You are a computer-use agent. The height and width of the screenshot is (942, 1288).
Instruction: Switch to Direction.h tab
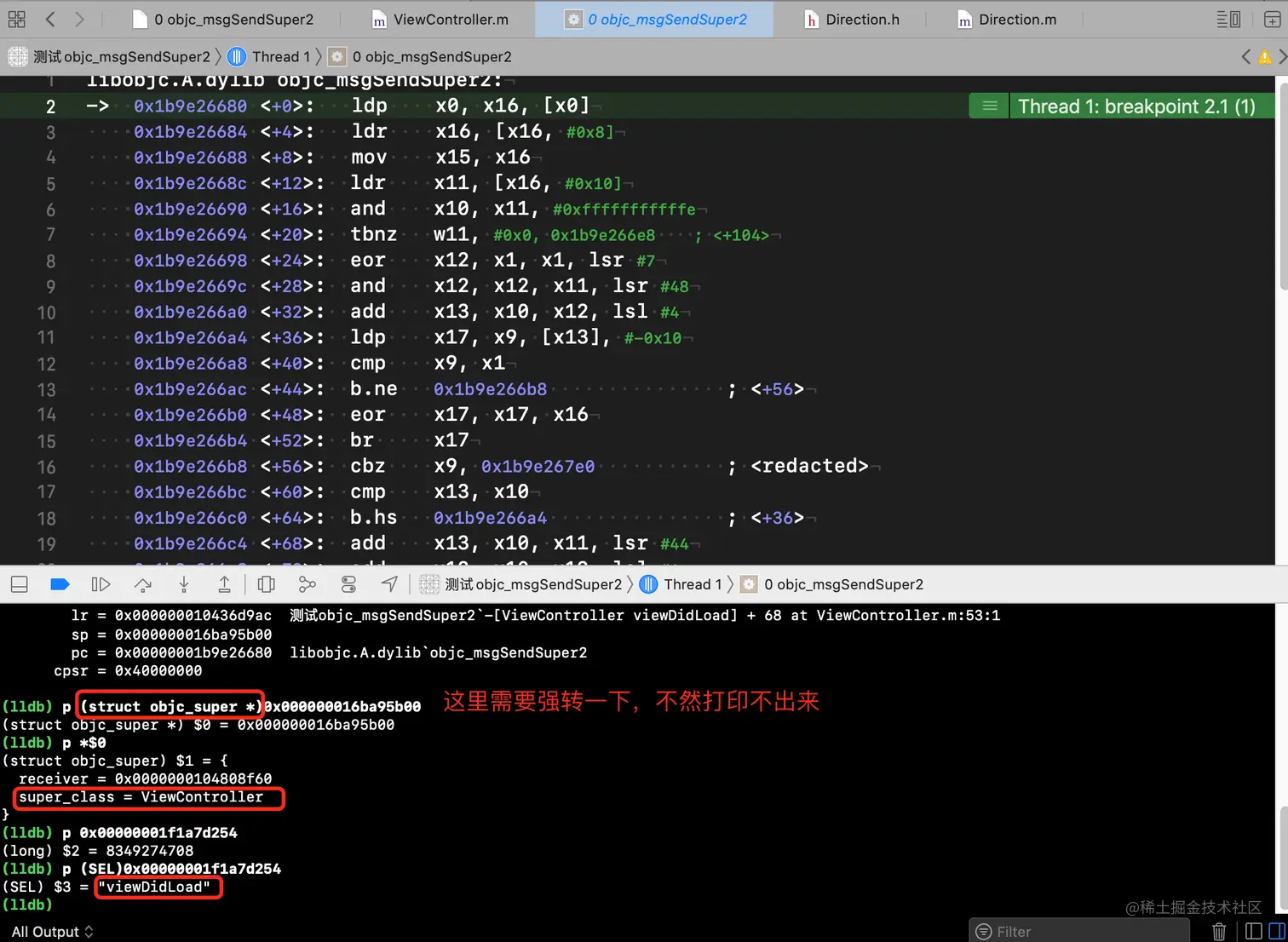tap(852, 19)
